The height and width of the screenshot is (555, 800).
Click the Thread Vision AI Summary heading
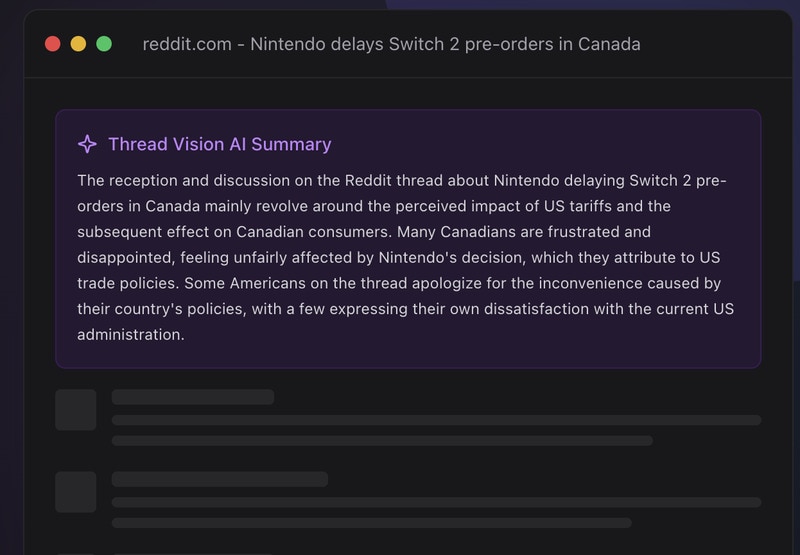(219, 144)
